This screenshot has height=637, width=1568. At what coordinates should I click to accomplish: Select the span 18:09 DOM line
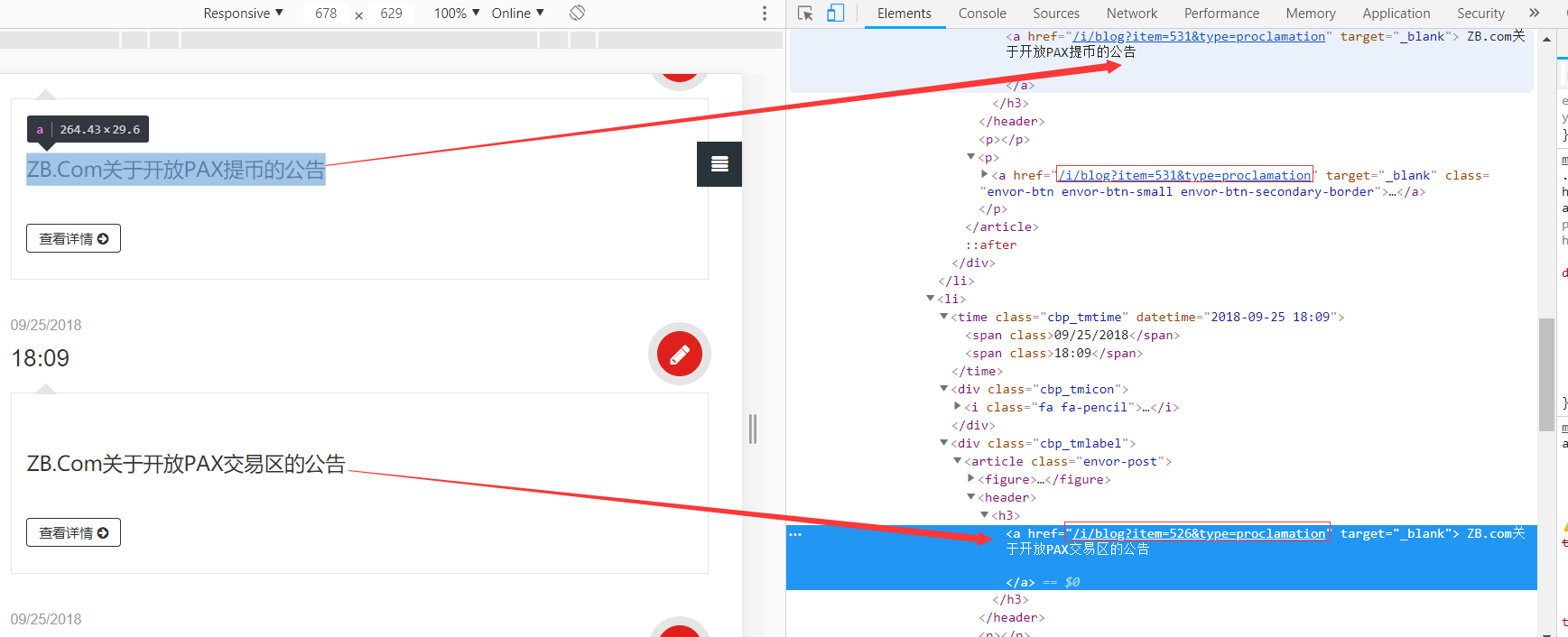1053,353
